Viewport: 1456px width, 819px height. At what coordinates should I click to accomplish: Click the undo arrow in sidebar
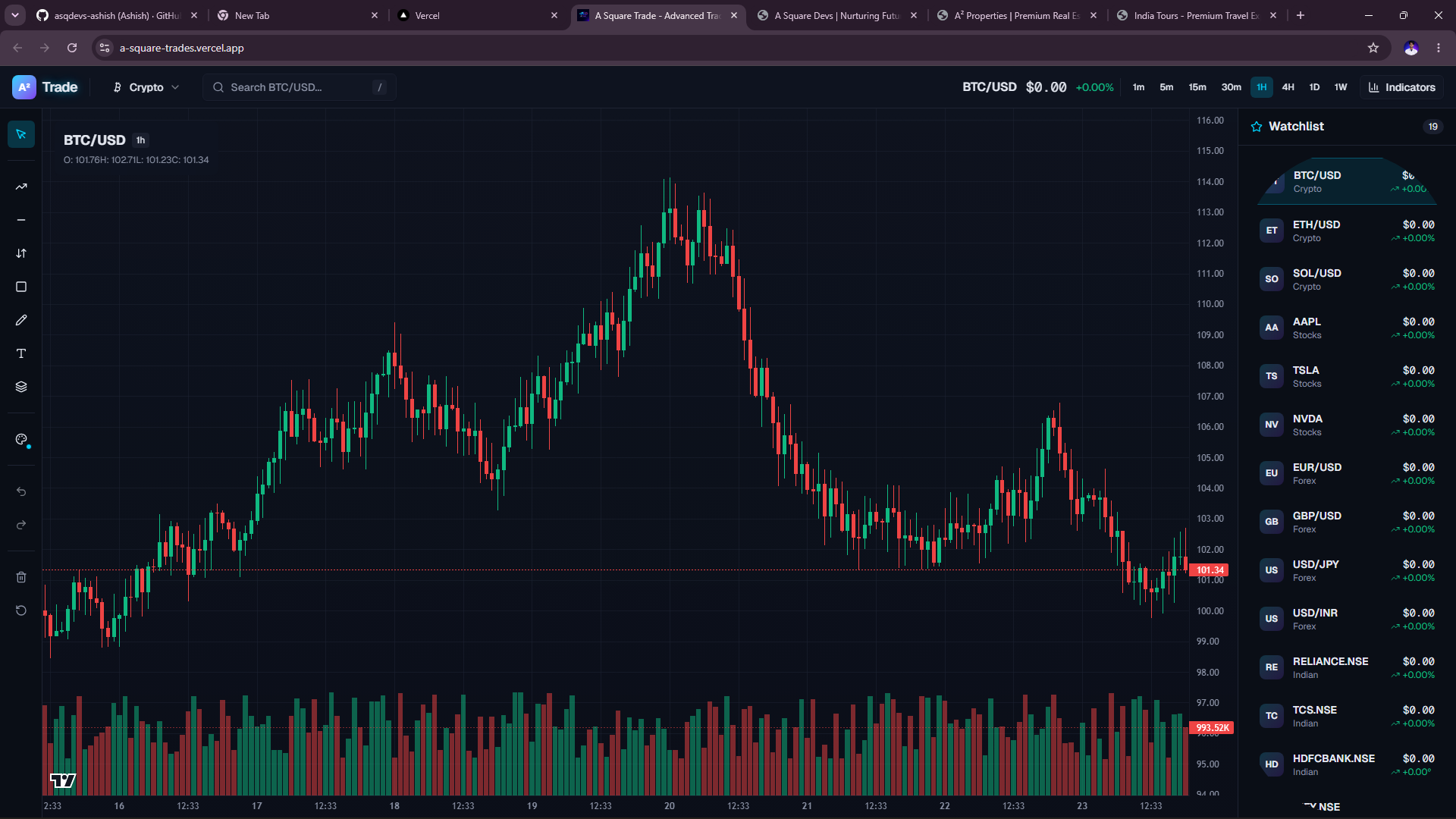(x=21, y=491)
